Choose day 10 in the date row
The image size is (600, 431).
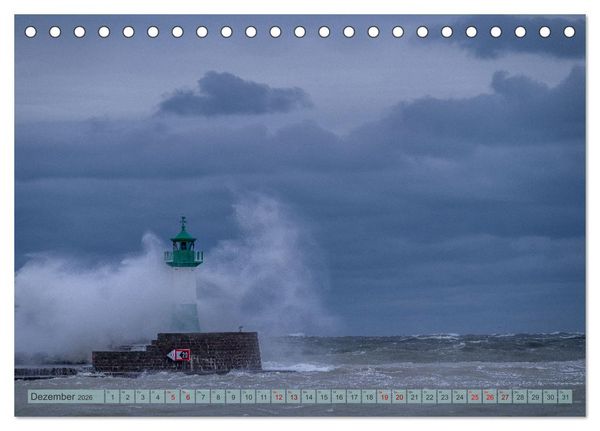248,397
